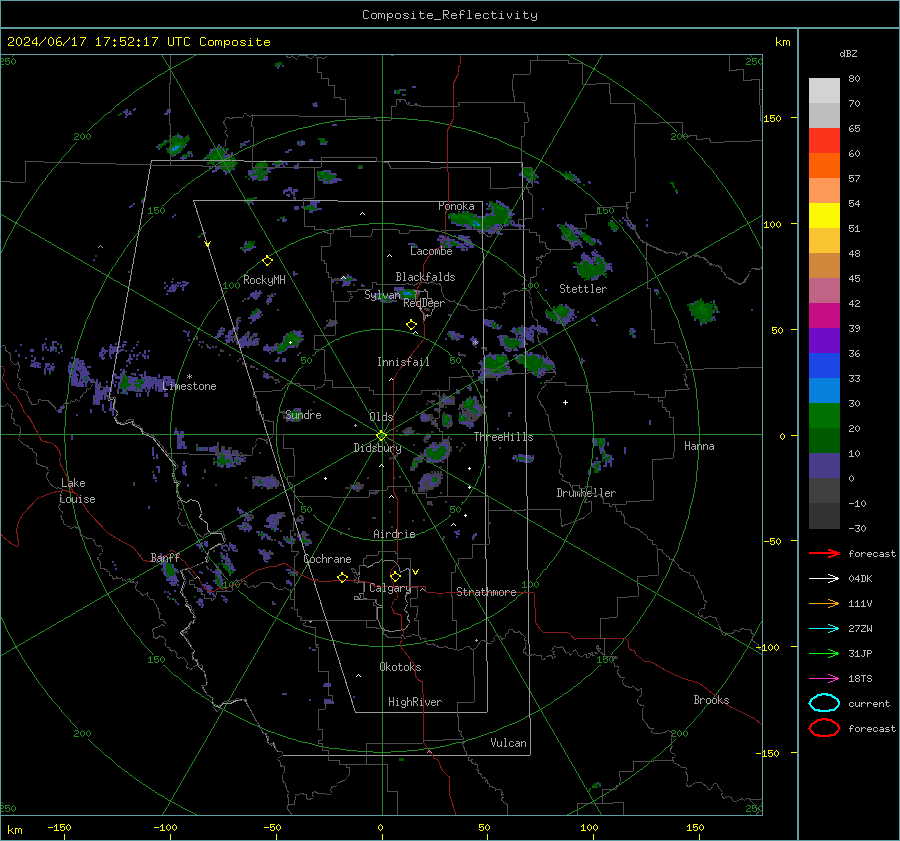Click the Lake Louise label
The width and height of the screenshot is (900, 841).
coord(77,491)
